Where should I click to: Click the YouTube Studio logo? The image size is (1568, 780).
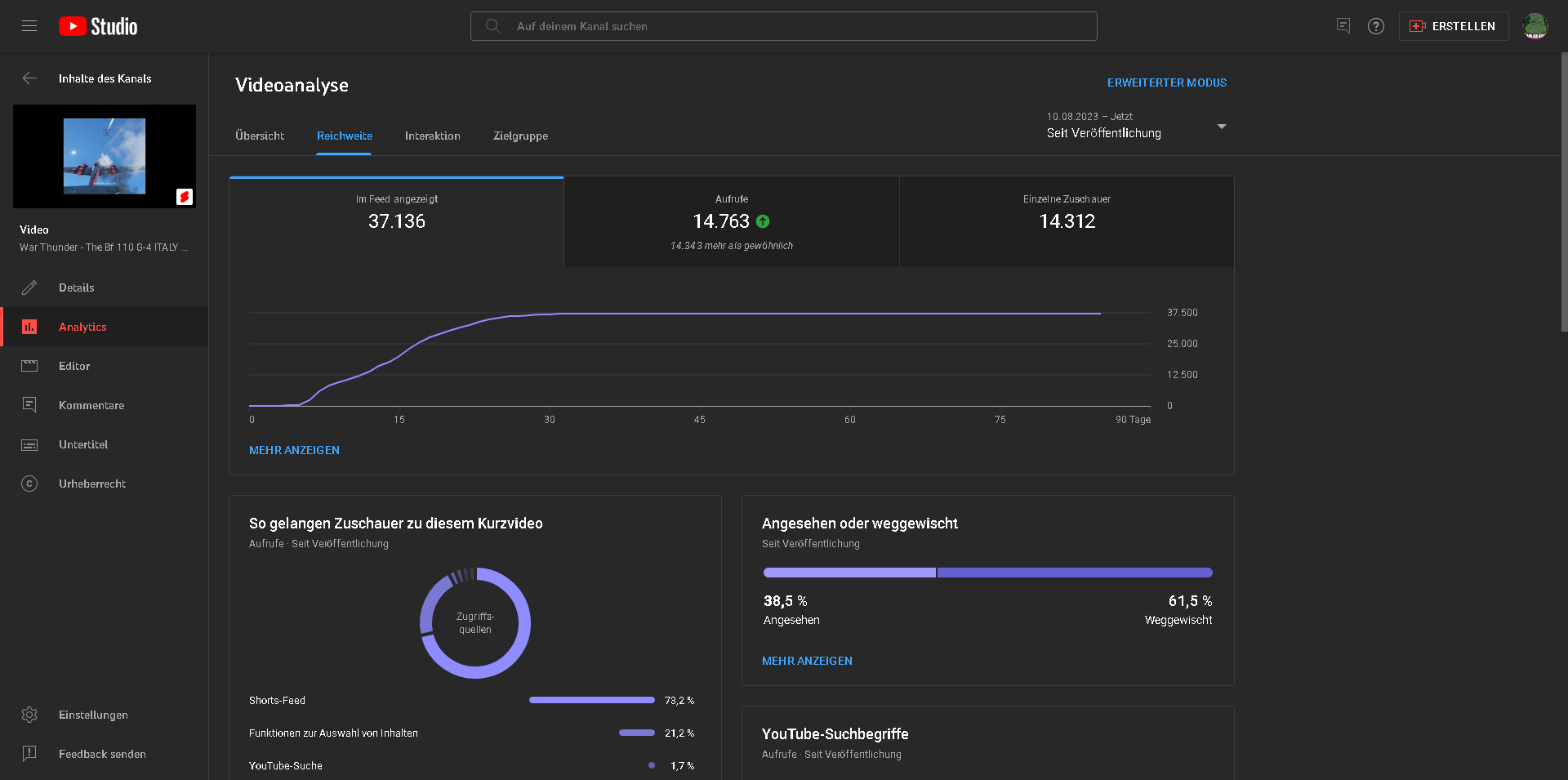point(98,26)
